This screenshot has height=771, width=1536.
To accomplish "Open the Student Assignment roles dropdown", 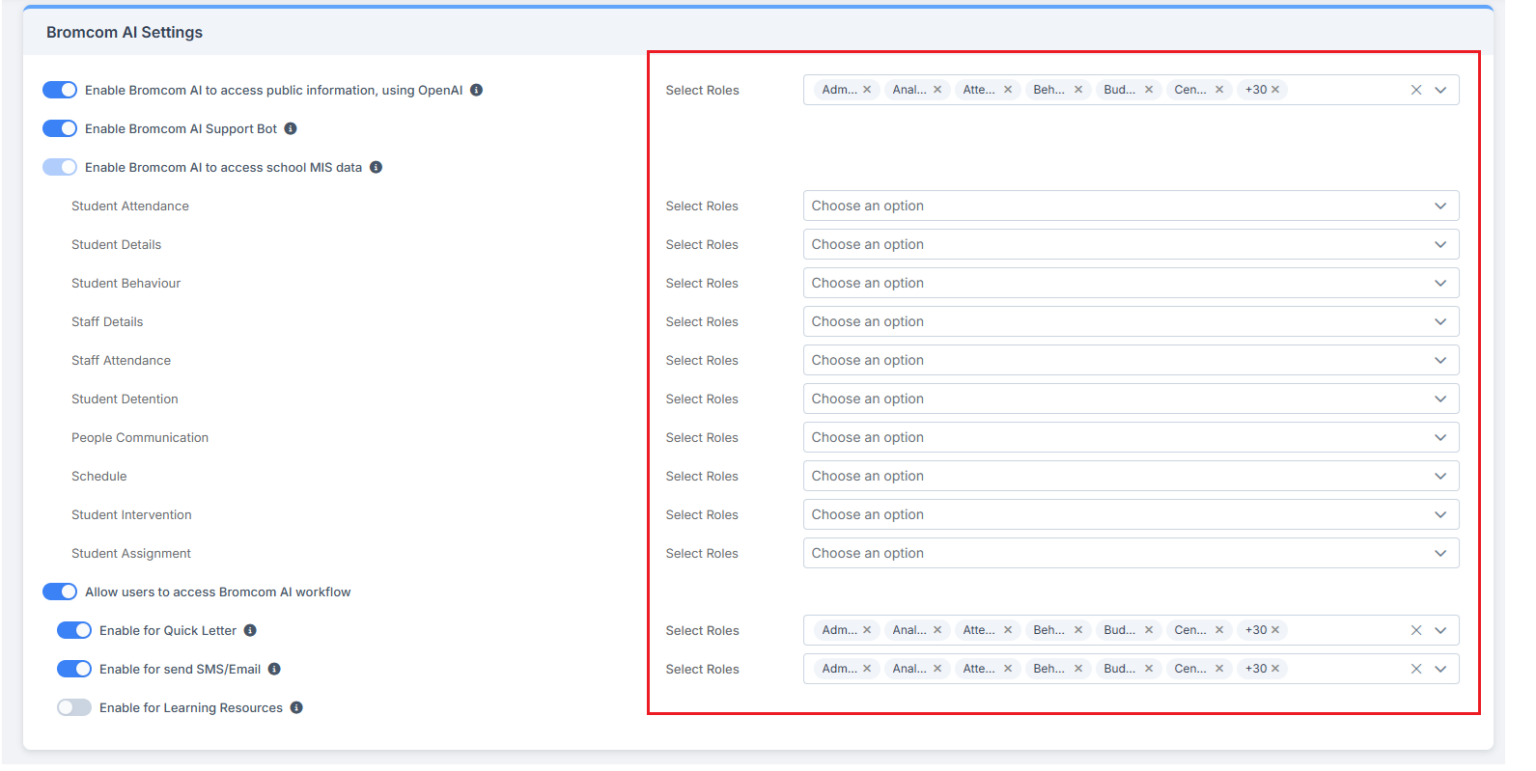I will 1130,554.
